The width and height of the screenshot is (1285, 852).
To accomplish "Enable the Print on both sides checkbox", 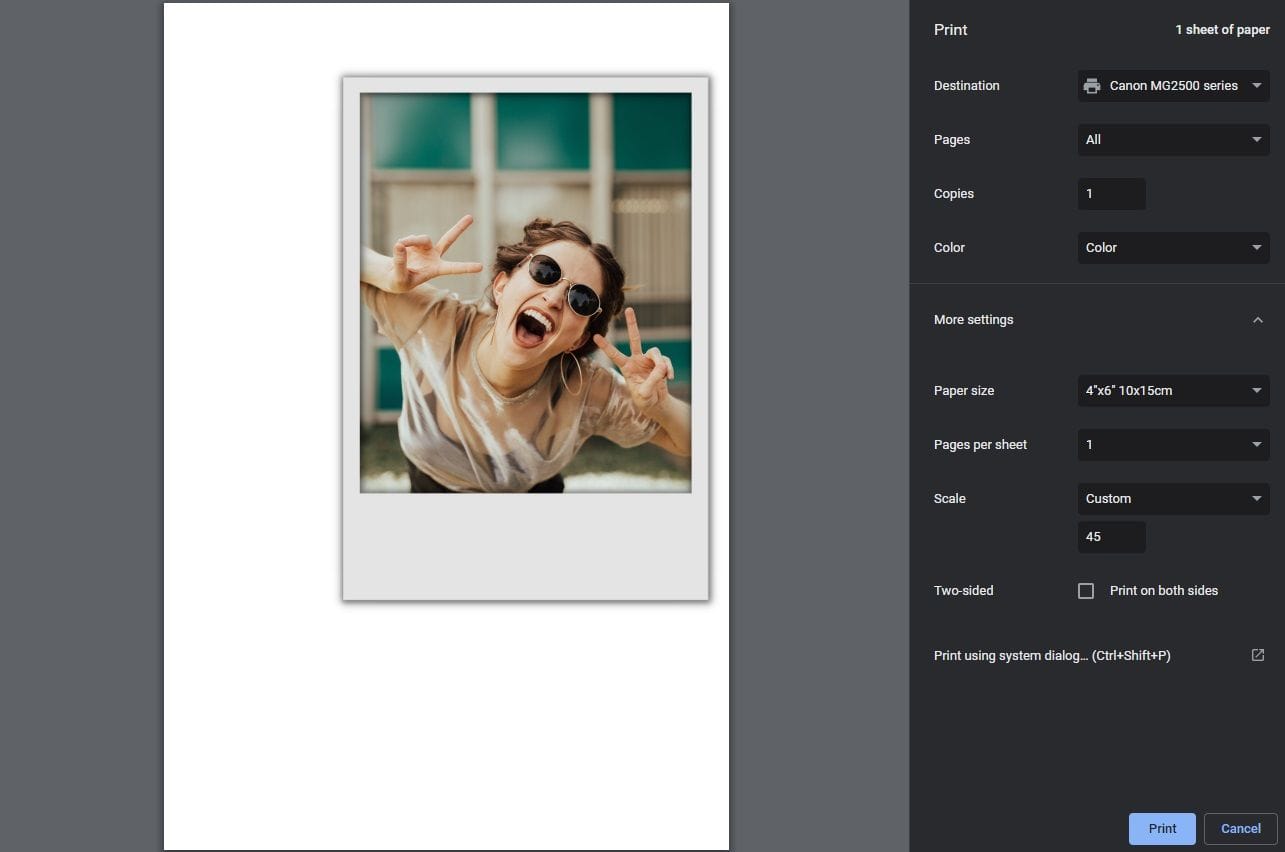I will (1086, 591).
